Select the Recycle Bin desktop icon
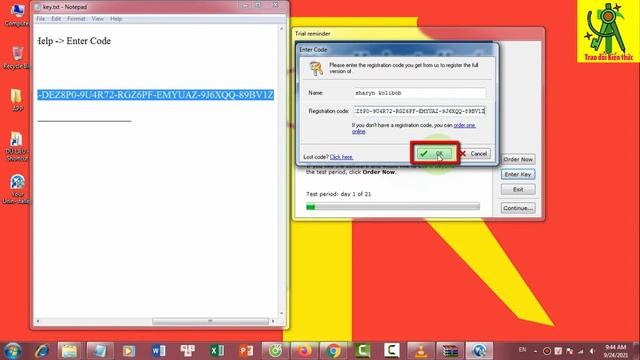640x360 pixels. 17,58
